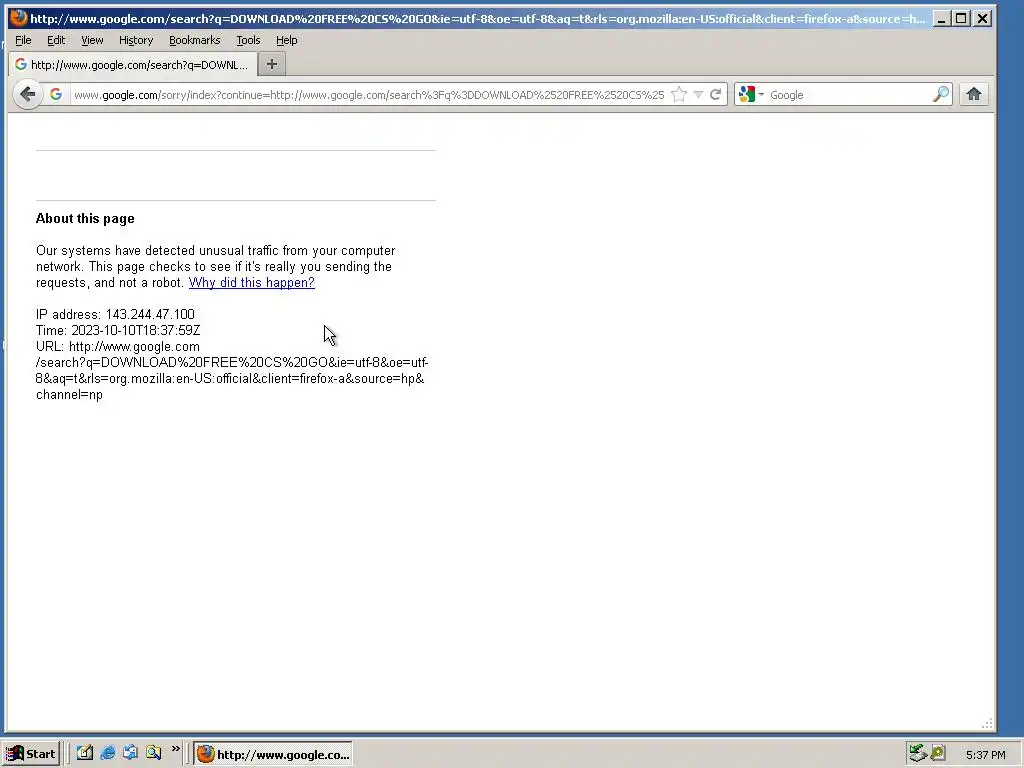Click the magnifying glass search icon
The width and height of the screenshot is (1024, 768).
pyautogui.click(x=941, y=95)
